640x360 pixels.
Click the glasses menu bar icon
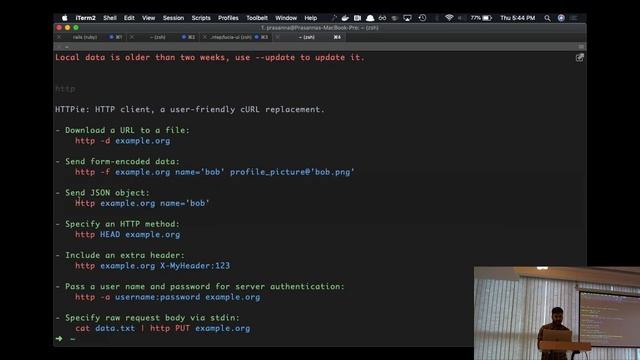click(382, 18)
